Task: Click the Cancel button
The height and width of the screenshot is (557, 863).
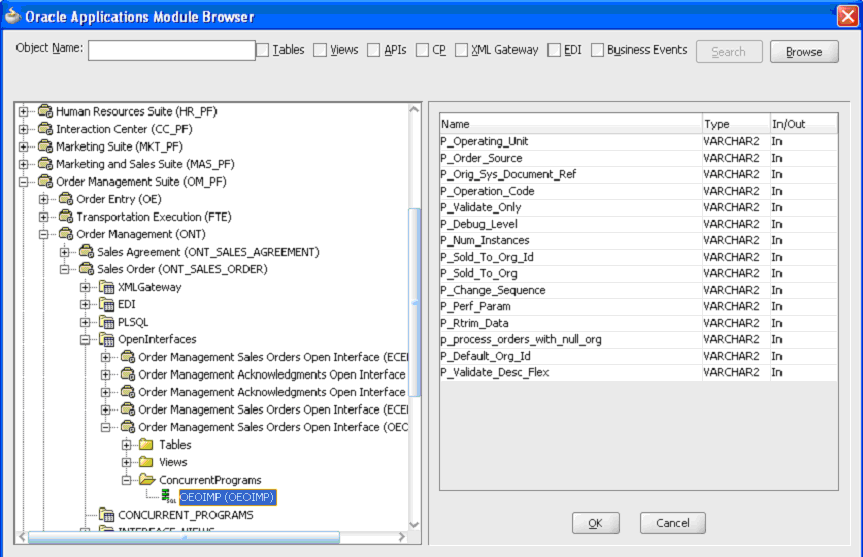Action: click(673, 523)
